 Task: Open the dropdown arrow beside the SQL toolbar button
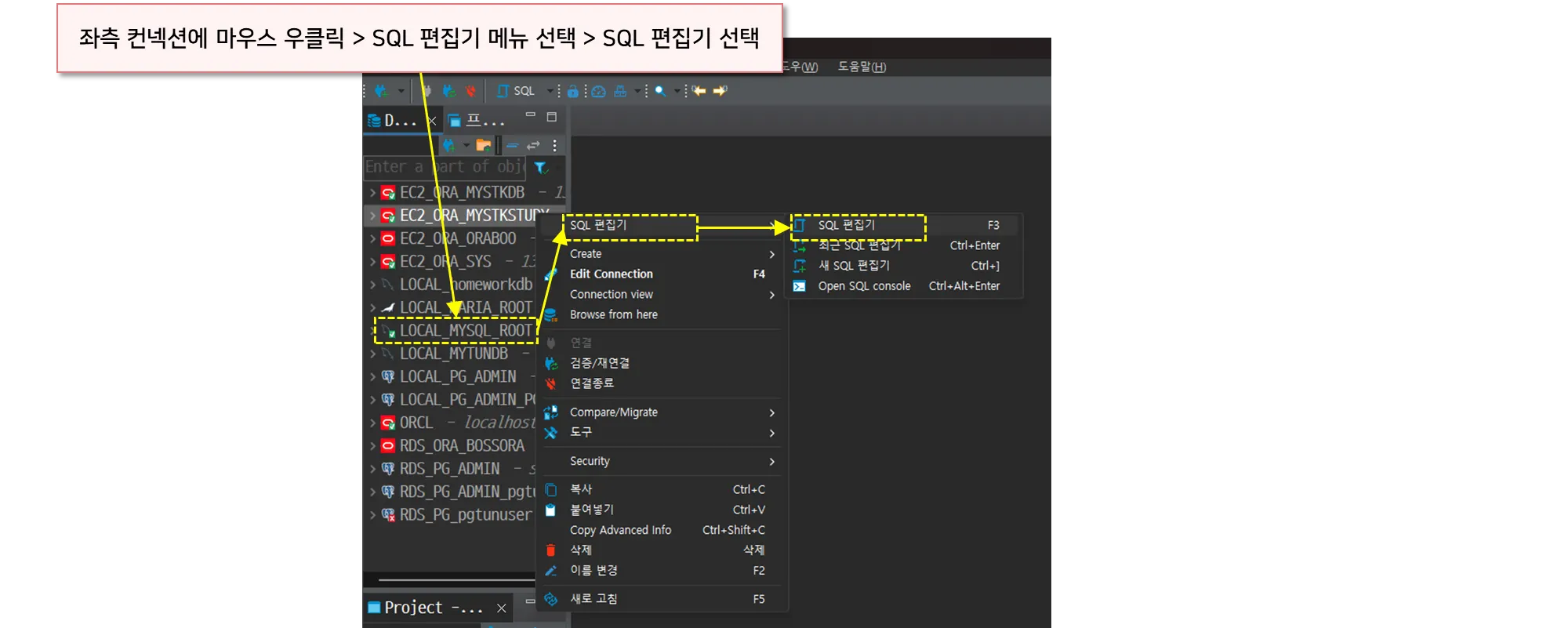pos(550,91)
